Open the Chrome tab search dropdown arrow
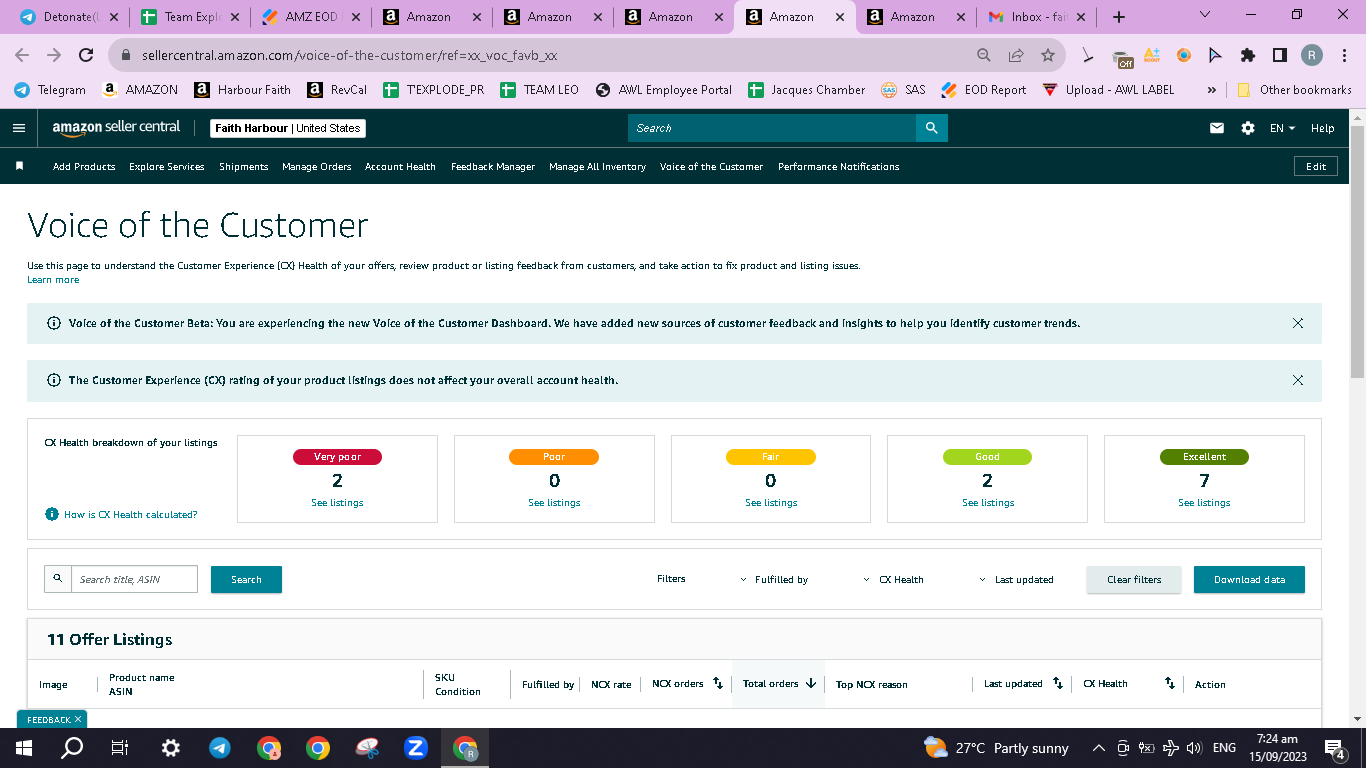1366x768 pixels. pos(1204,15)
